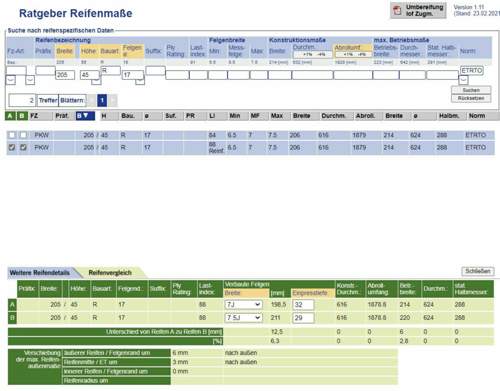This screenshot has height=391, width=500.
Task: Check the B checkbox in first PKW row
Action: click(23, 135)
